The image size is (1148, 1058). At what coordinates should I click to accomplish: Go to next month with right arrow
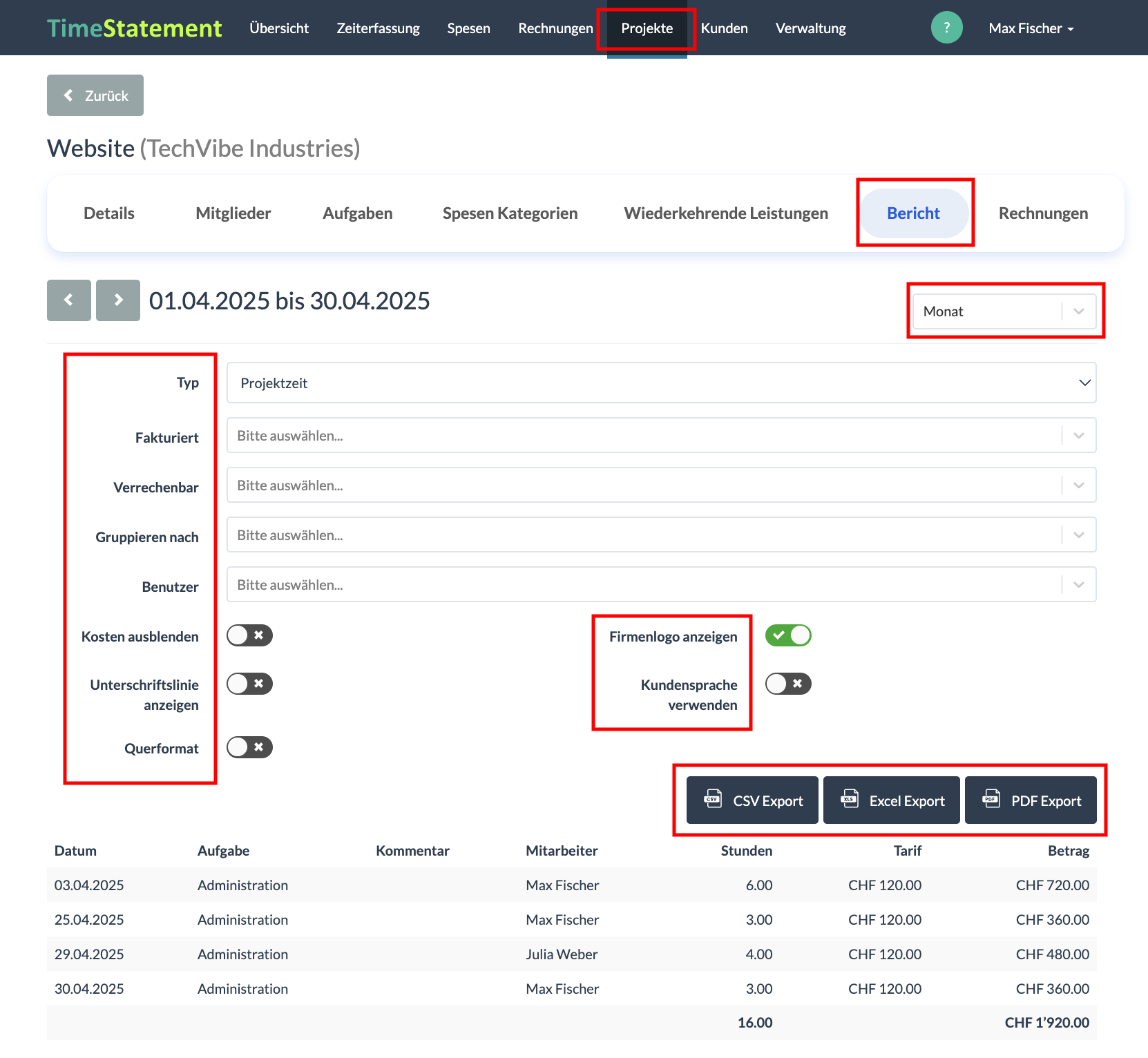[x=118, y=300]
